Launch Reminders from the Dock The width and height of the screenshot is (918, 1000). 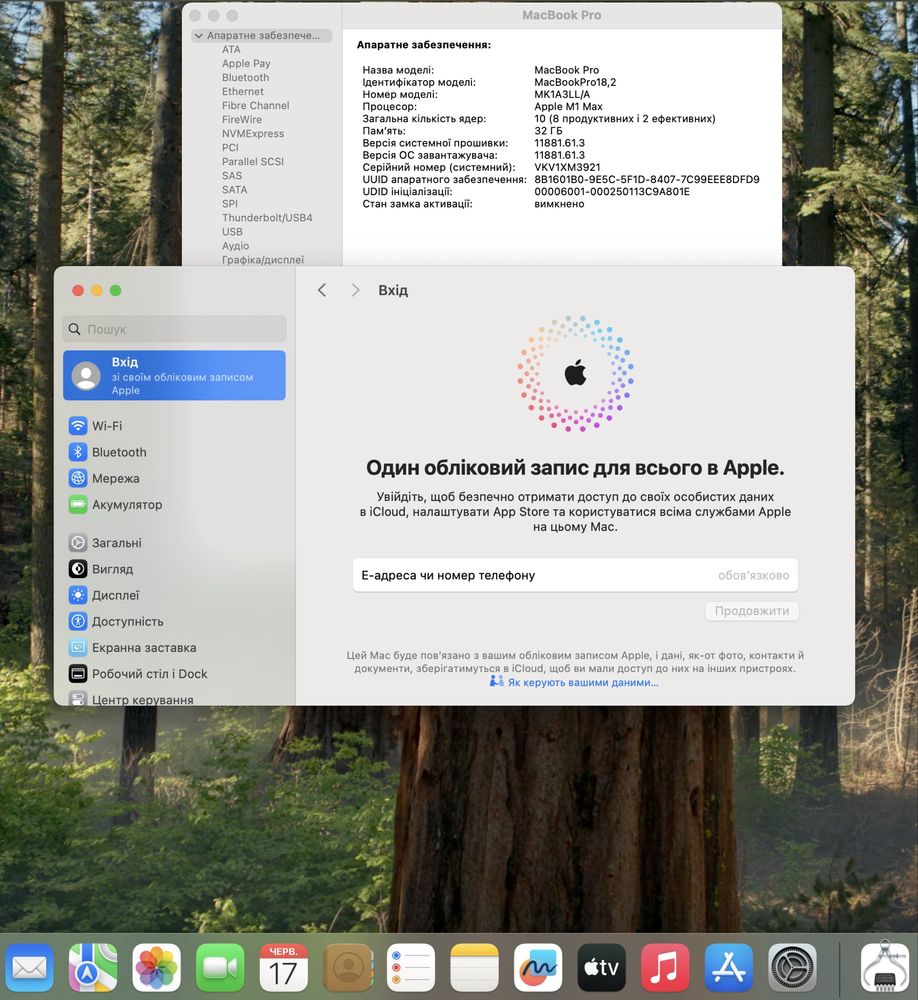[x=411, y=967]
